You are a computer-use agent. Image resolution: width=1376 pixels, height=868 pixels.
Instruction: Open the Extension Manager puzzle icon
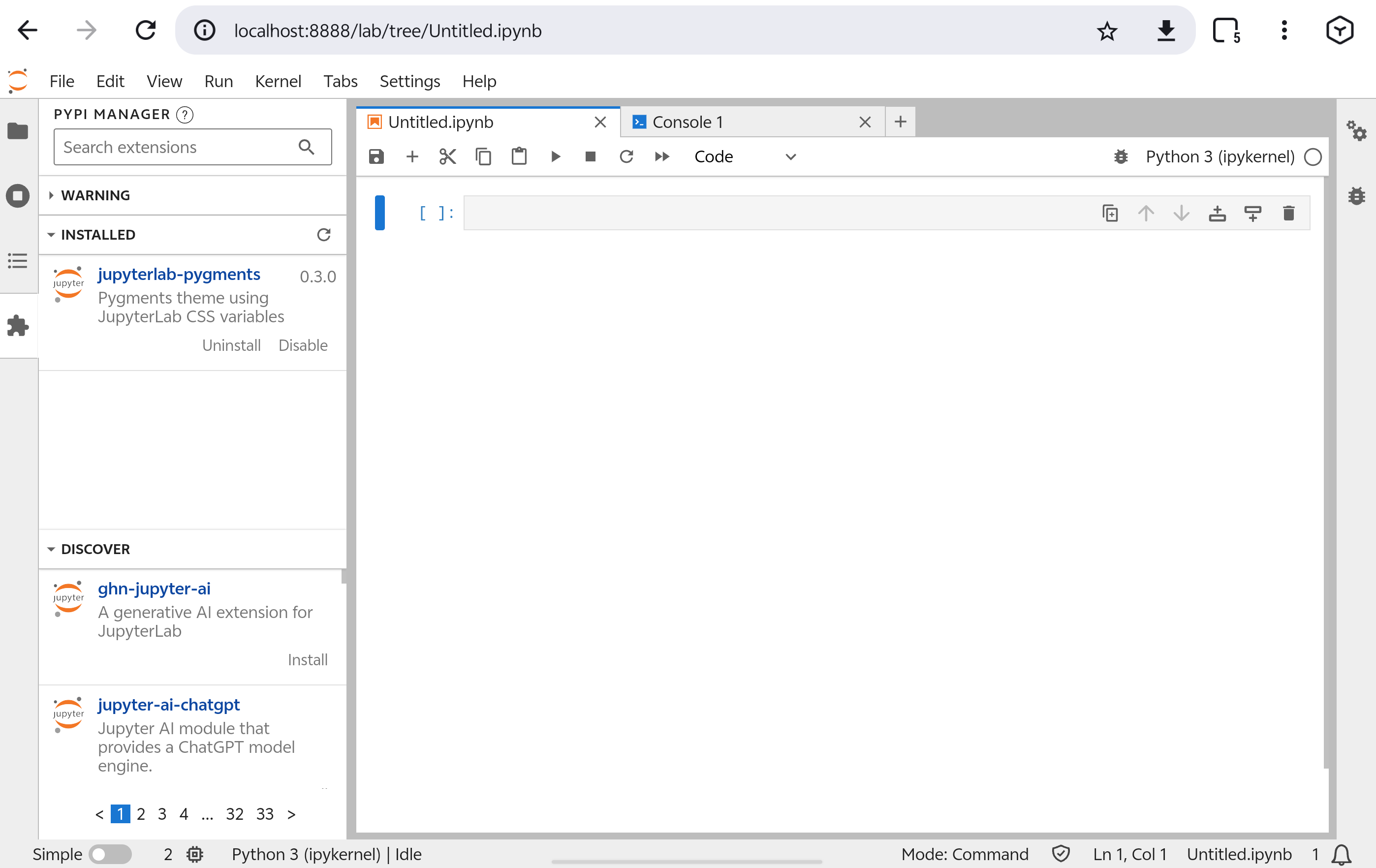click(18, 326)
